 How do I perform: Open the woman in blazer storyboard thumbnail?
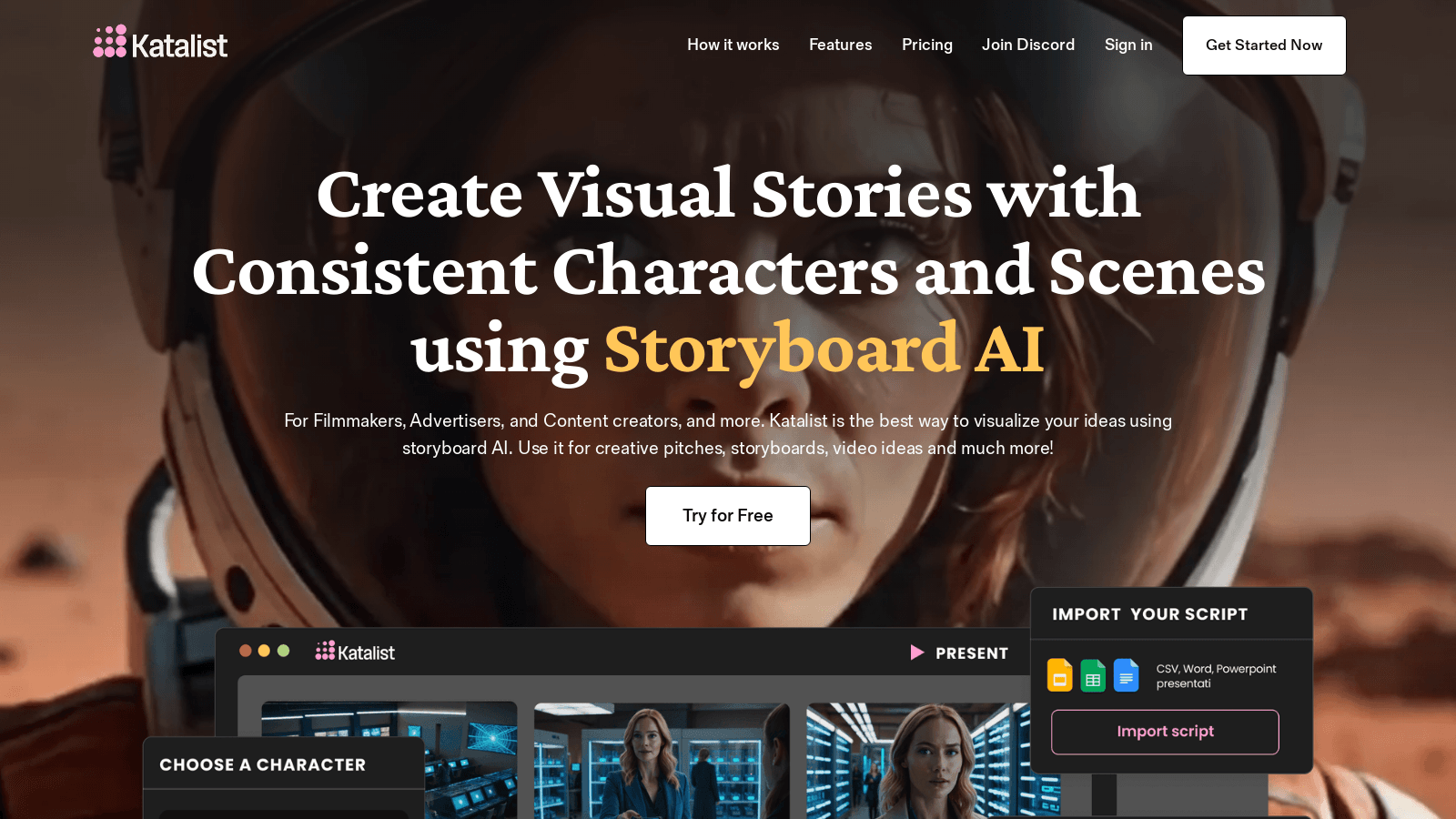(x=662, y=760)
